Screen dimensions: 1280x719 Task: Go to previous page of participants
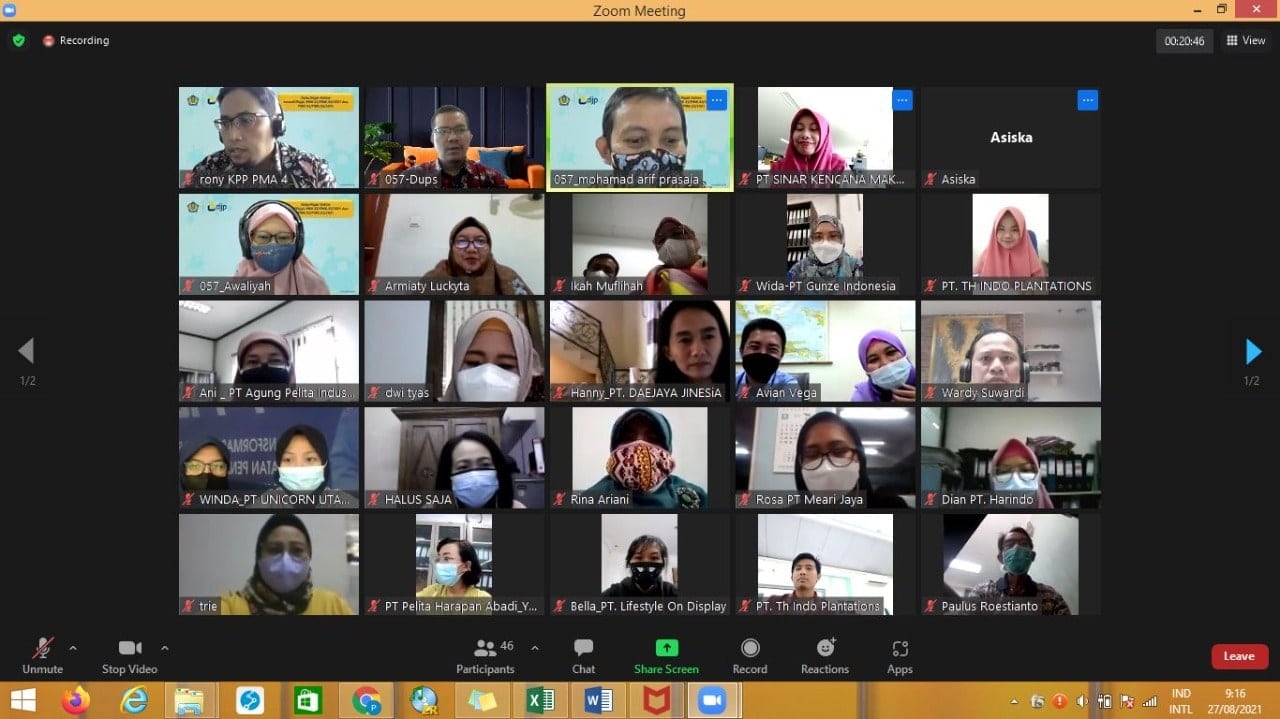click(x=26, y=351)
